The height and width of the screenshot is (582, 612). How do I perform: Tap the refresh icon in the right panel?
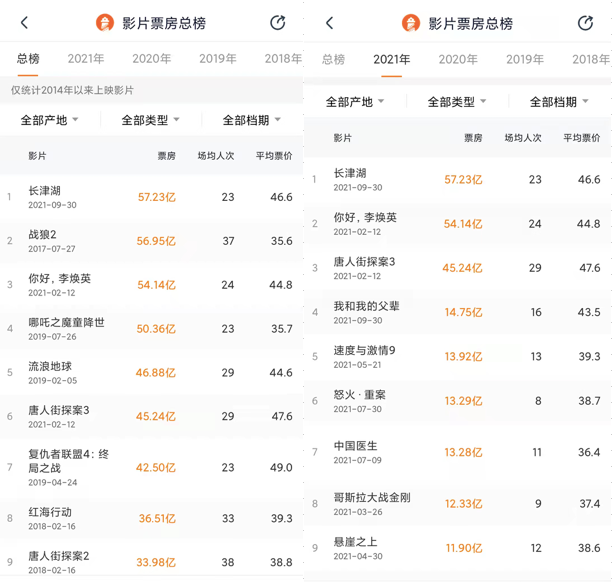[x=585, y=23]
